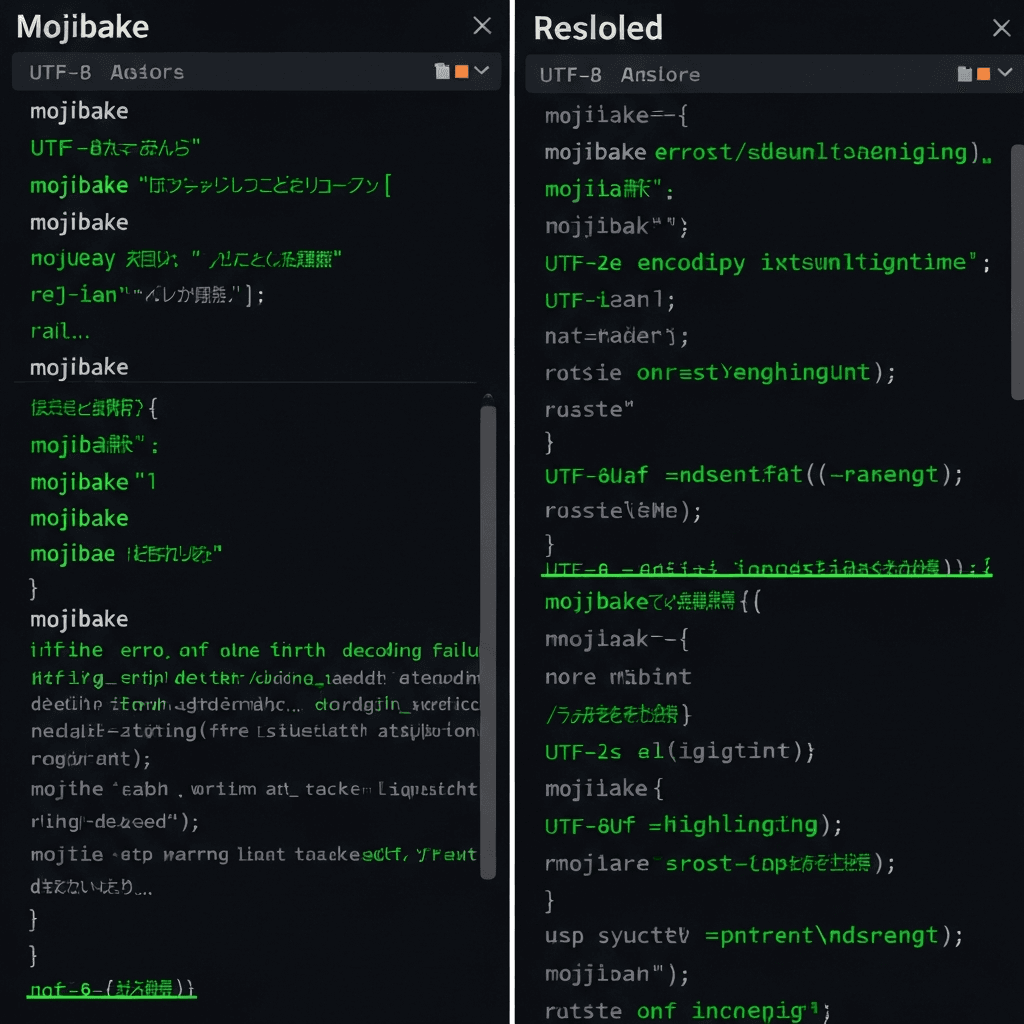Close the Mojibake panel
The image size is (1024, 1024).
tap(482, 26)
